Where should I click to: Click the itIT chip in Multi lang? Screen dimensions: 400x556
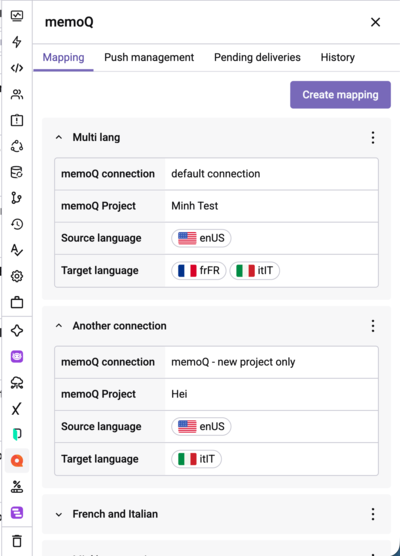pyautogui.click(x=255, y=271)
